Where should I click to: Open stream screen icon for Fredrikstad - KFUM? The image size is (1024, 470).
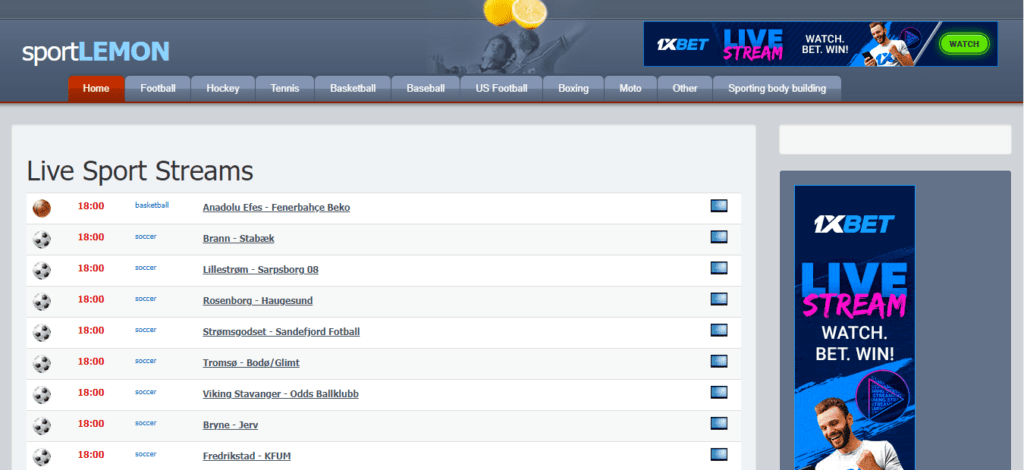719,454
